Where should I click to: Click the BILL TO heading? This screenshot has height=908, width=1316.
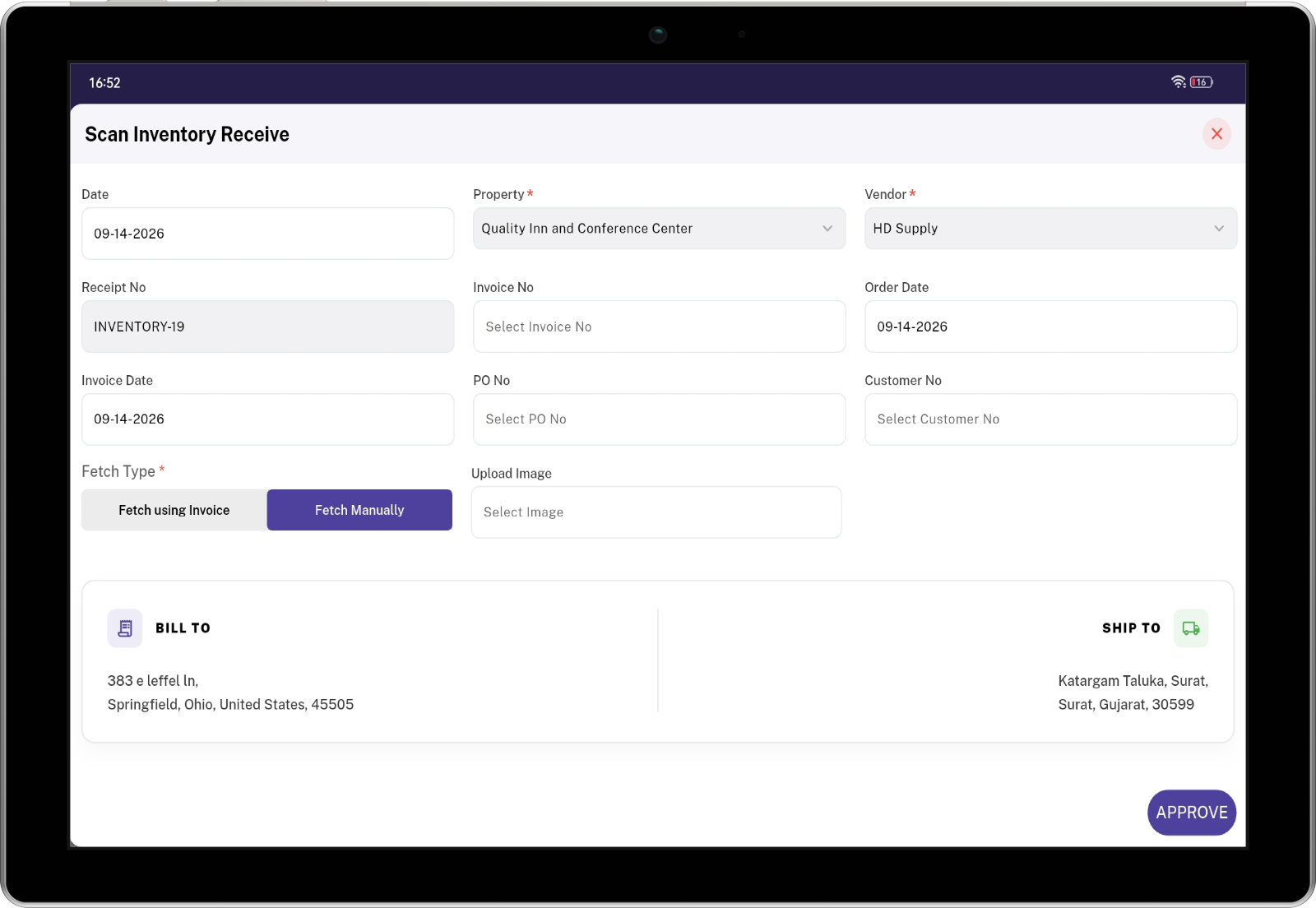[183, 628]
